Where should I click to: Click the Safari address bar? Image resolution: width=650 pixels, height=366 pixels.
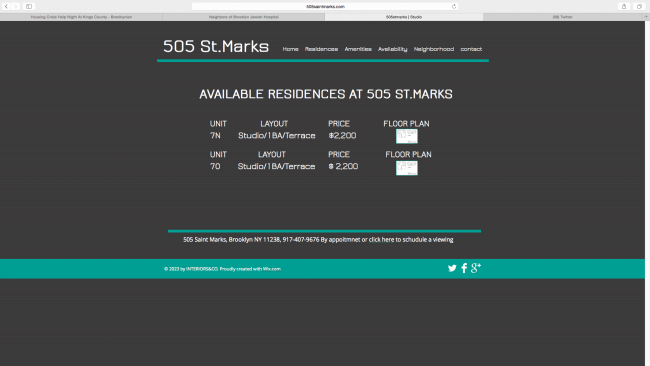point(325,6)
